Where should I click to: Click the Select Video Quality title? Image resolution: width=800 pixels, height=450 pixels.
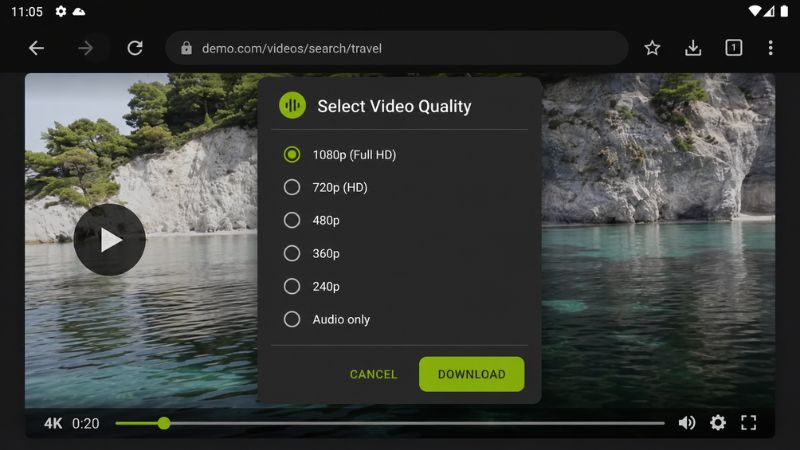click(394, 106)
